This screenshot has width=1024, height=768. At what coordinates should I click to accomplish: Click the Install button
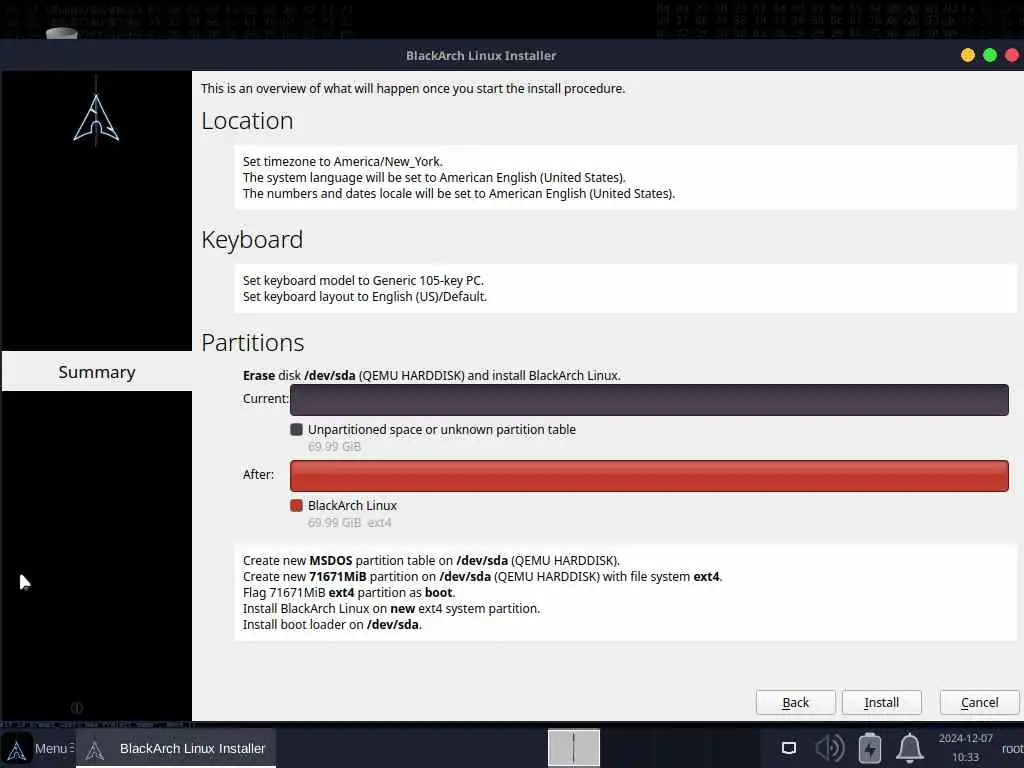882,702
